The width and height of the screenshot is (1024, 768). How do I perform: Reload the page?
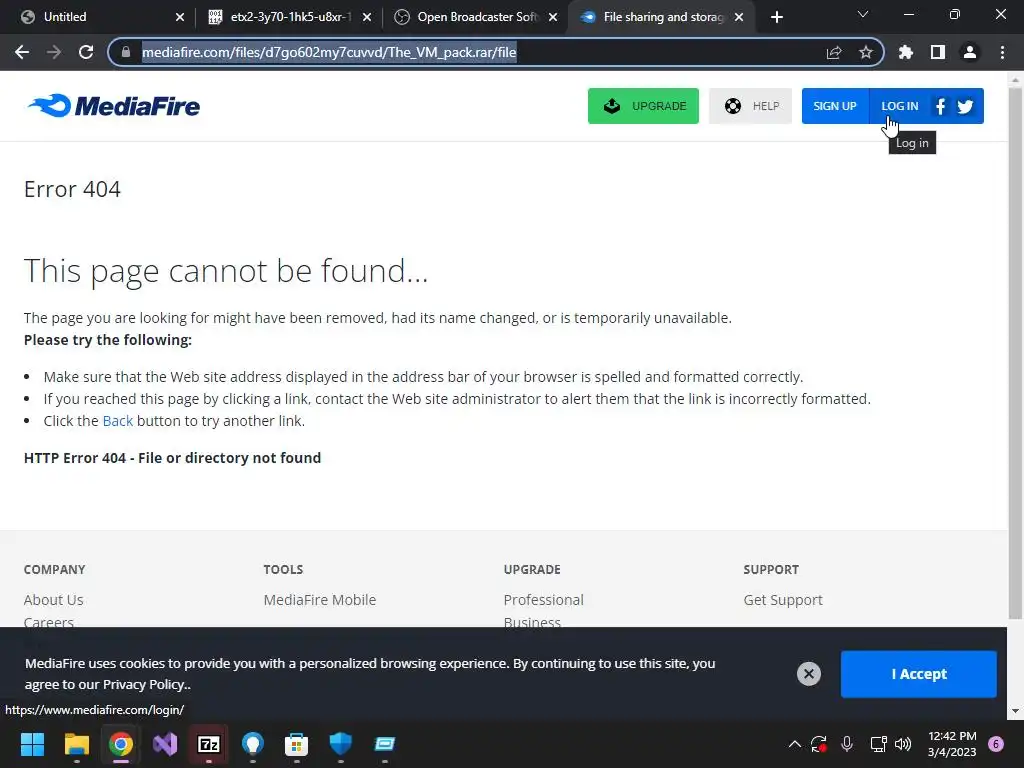click(x=86, y=52)
